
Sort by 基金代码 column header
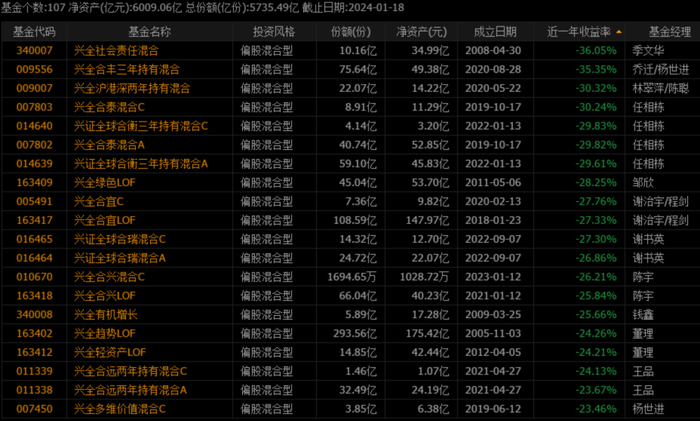coord(34,32)
